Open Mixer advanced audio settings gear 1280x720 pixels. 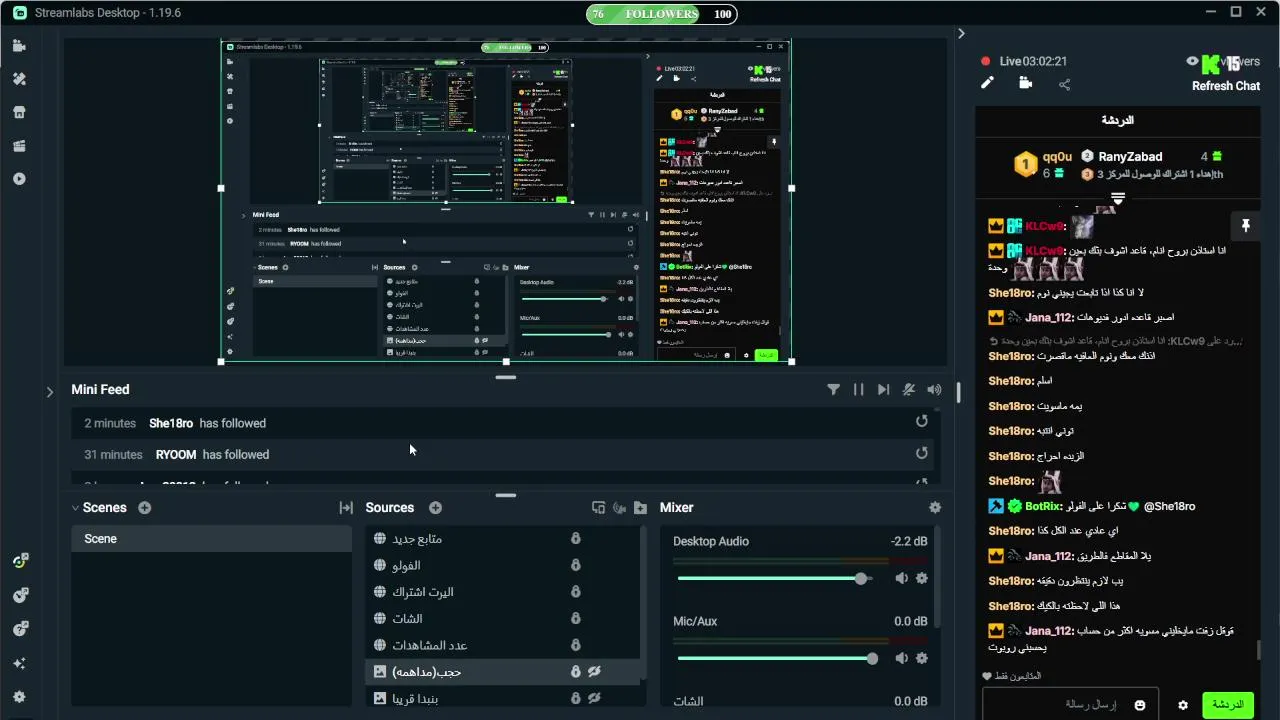tap(935, 508)
